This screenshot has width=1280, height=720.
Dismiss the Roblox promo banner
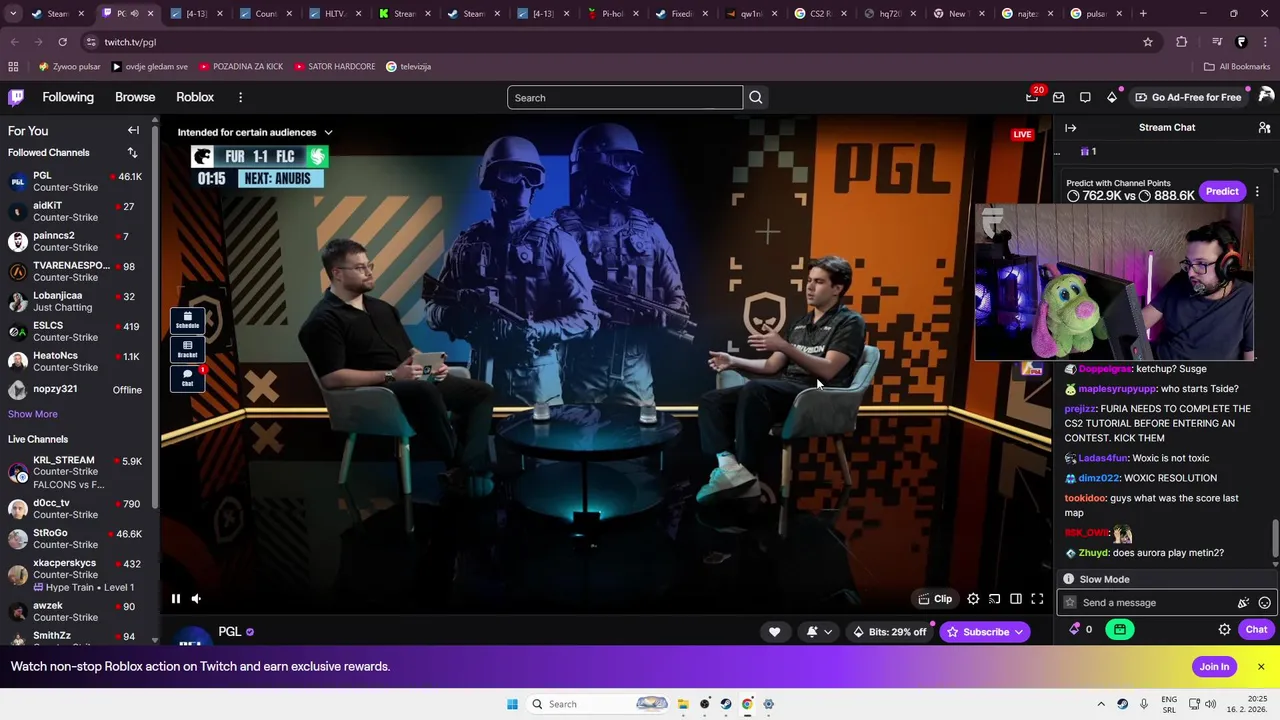1261,667
